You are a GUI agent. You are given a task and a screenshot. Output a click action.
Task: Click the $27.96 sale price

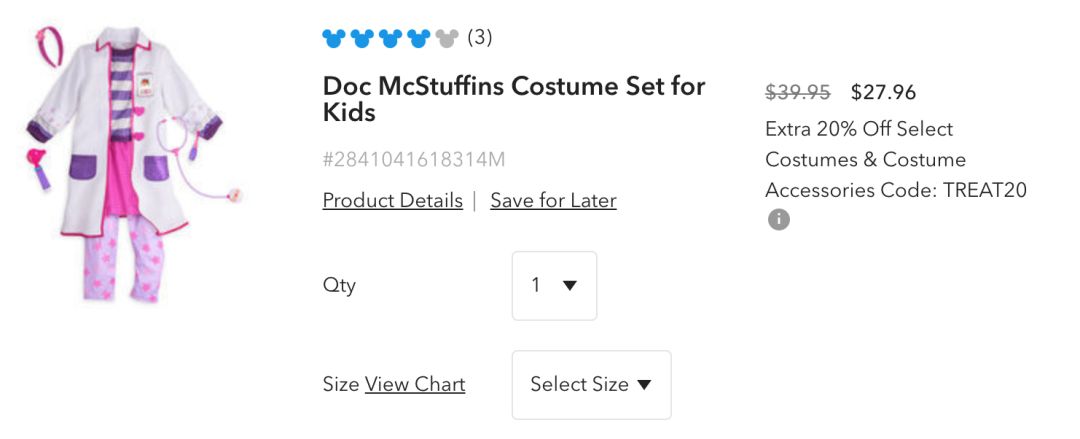[883, 93]
